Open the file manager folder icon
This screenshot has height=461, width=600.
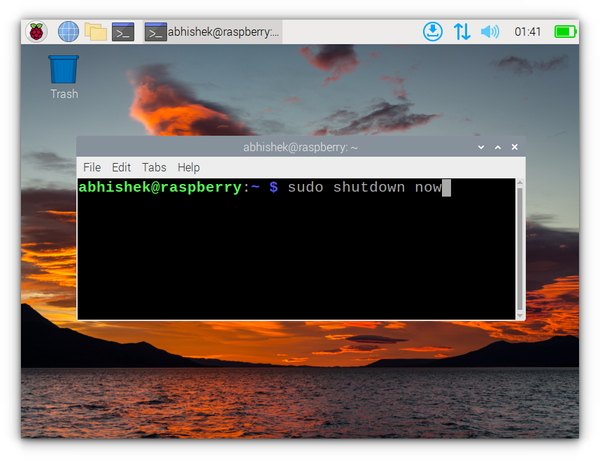point(96,32)
